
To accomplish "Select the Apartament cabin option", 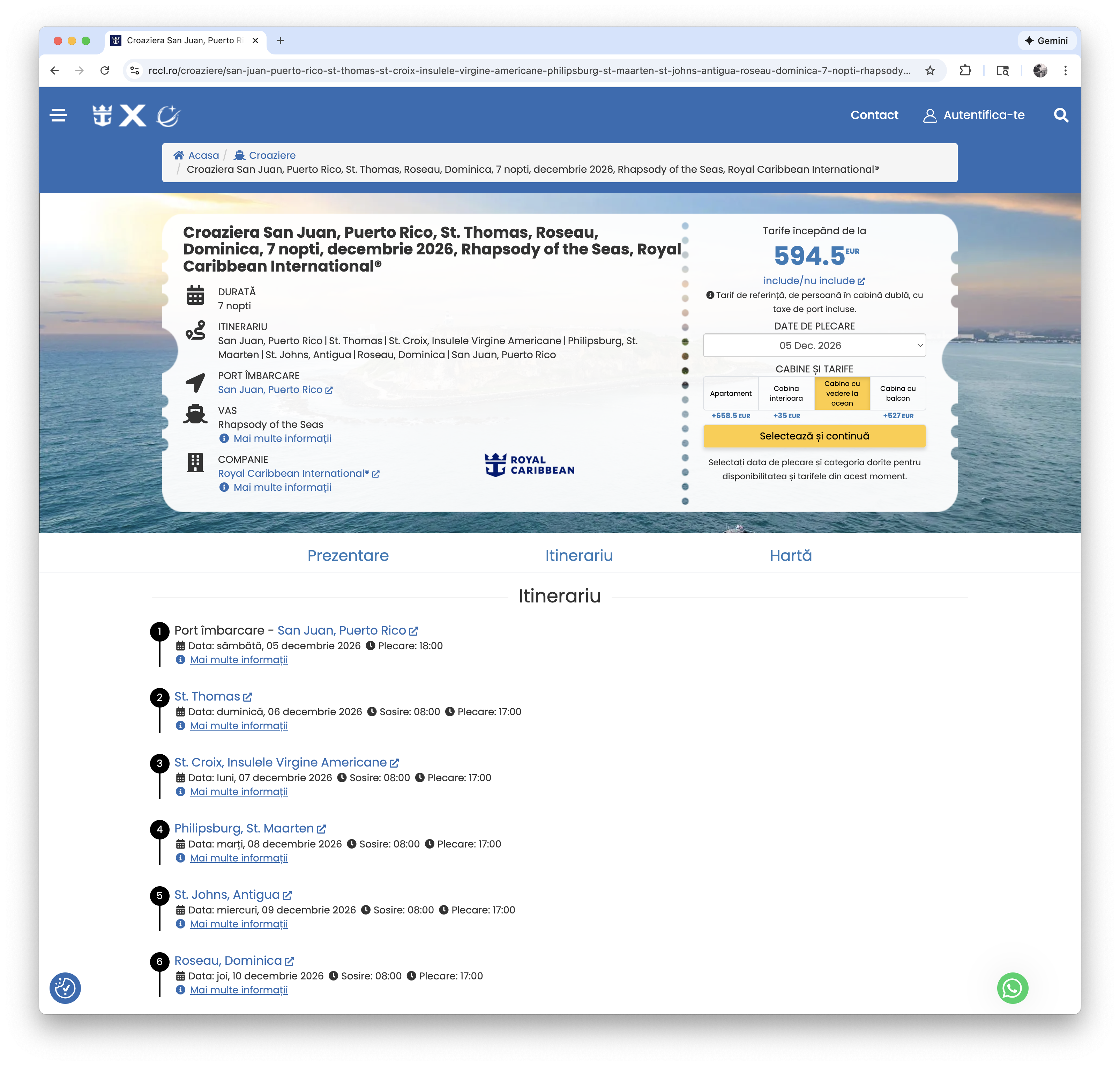I will point(730,393).
